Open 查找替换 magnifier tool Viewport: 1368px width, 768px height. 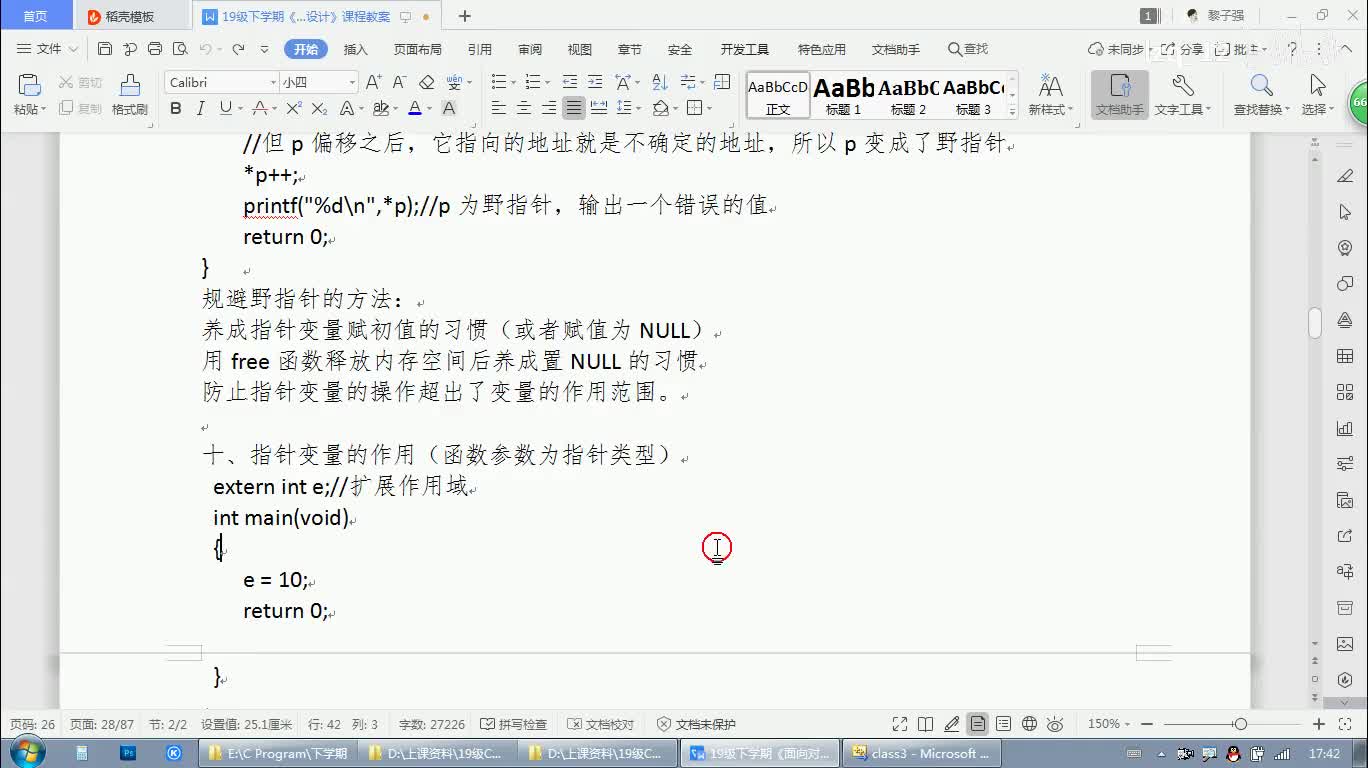point(1261,94)
